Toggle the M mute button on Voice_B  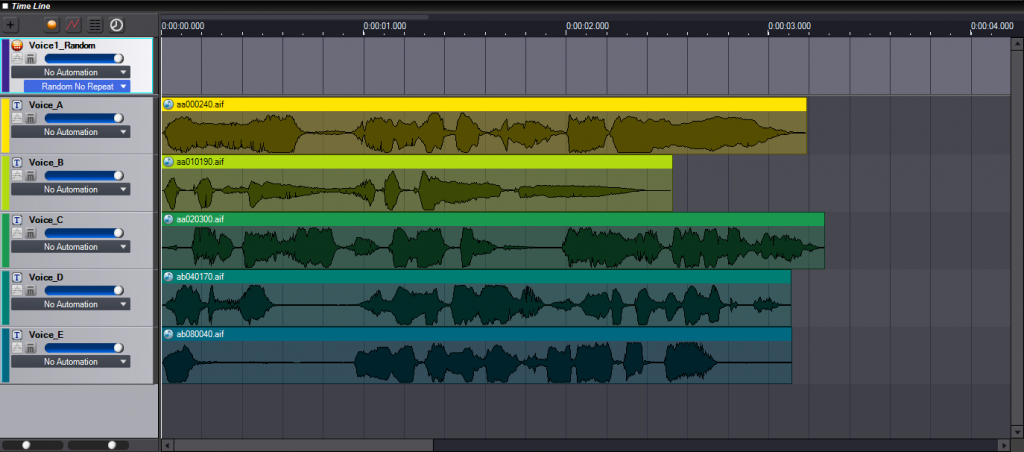click(30, 176)
